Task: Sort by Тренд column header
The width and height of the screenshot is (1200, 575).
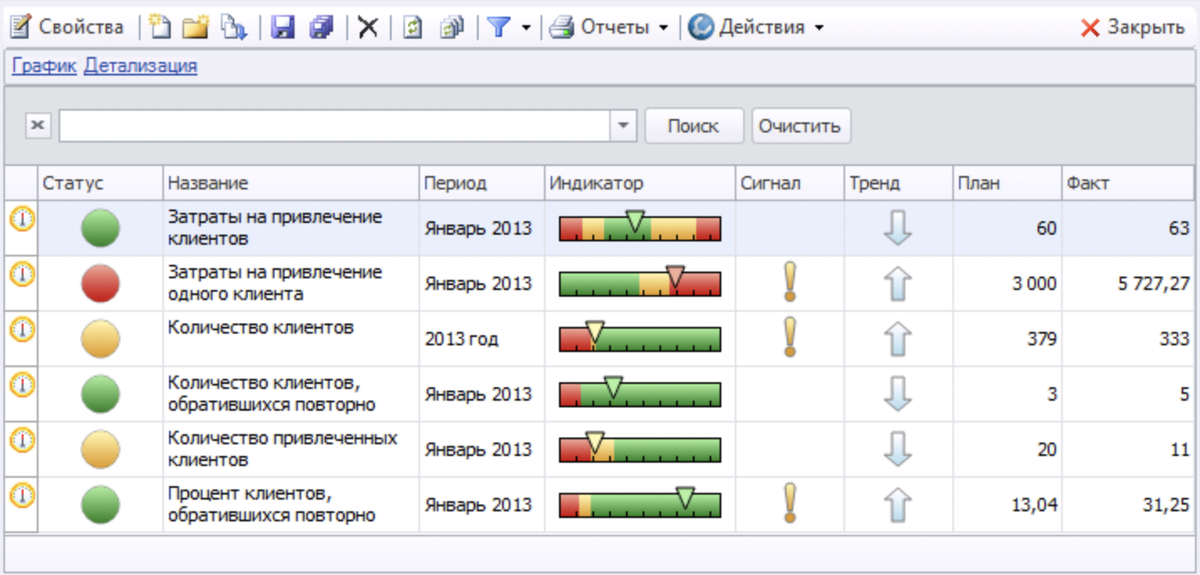Action: [898, 183]
